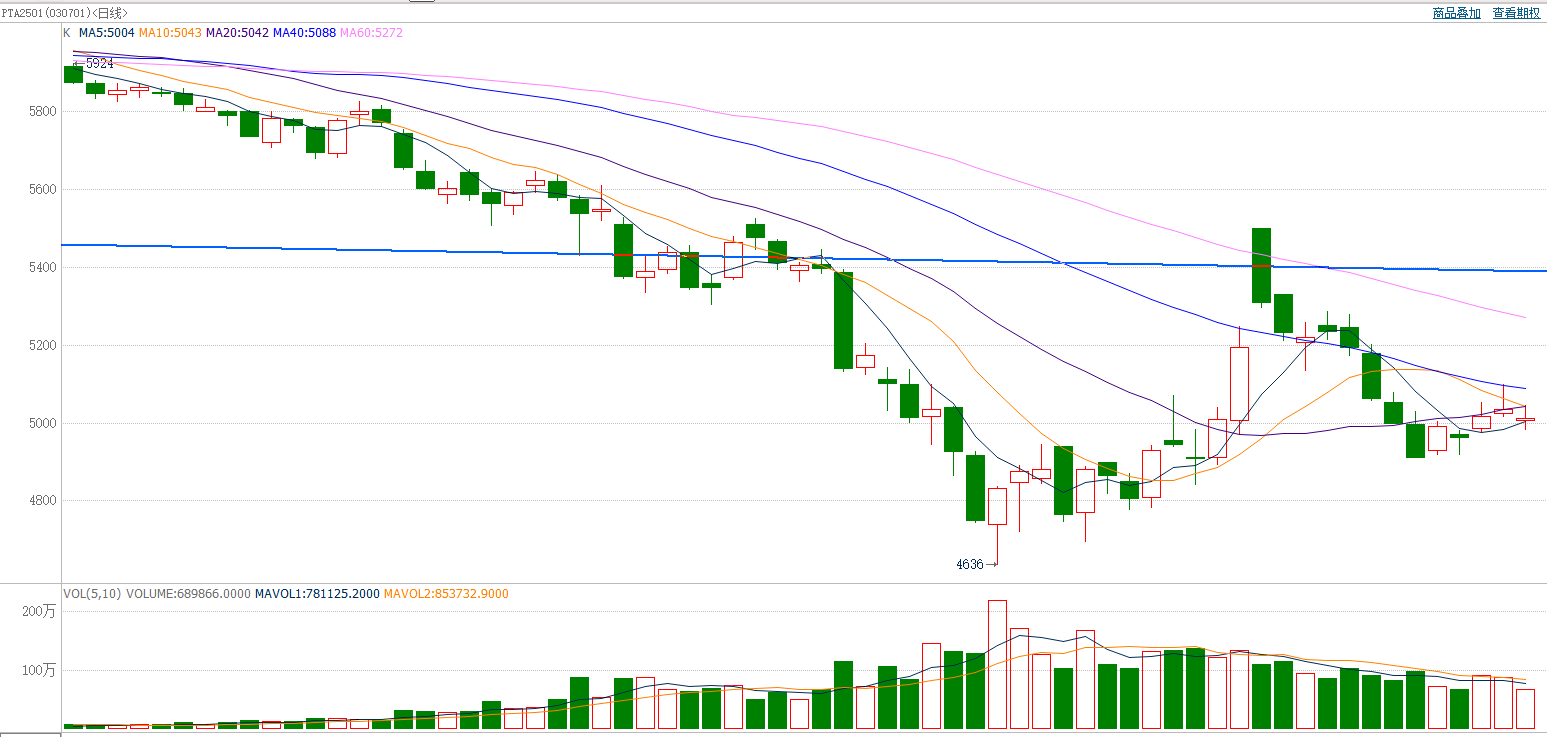The height and width of the screenshot is (737, 1547).
Task: Click the 100万 volume axis label
Action: click(39, 670)
